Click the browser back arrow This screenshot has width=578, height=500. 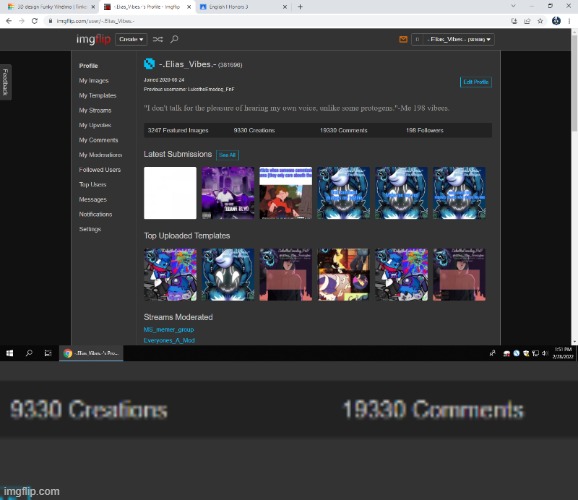click(x=9, y=21)
